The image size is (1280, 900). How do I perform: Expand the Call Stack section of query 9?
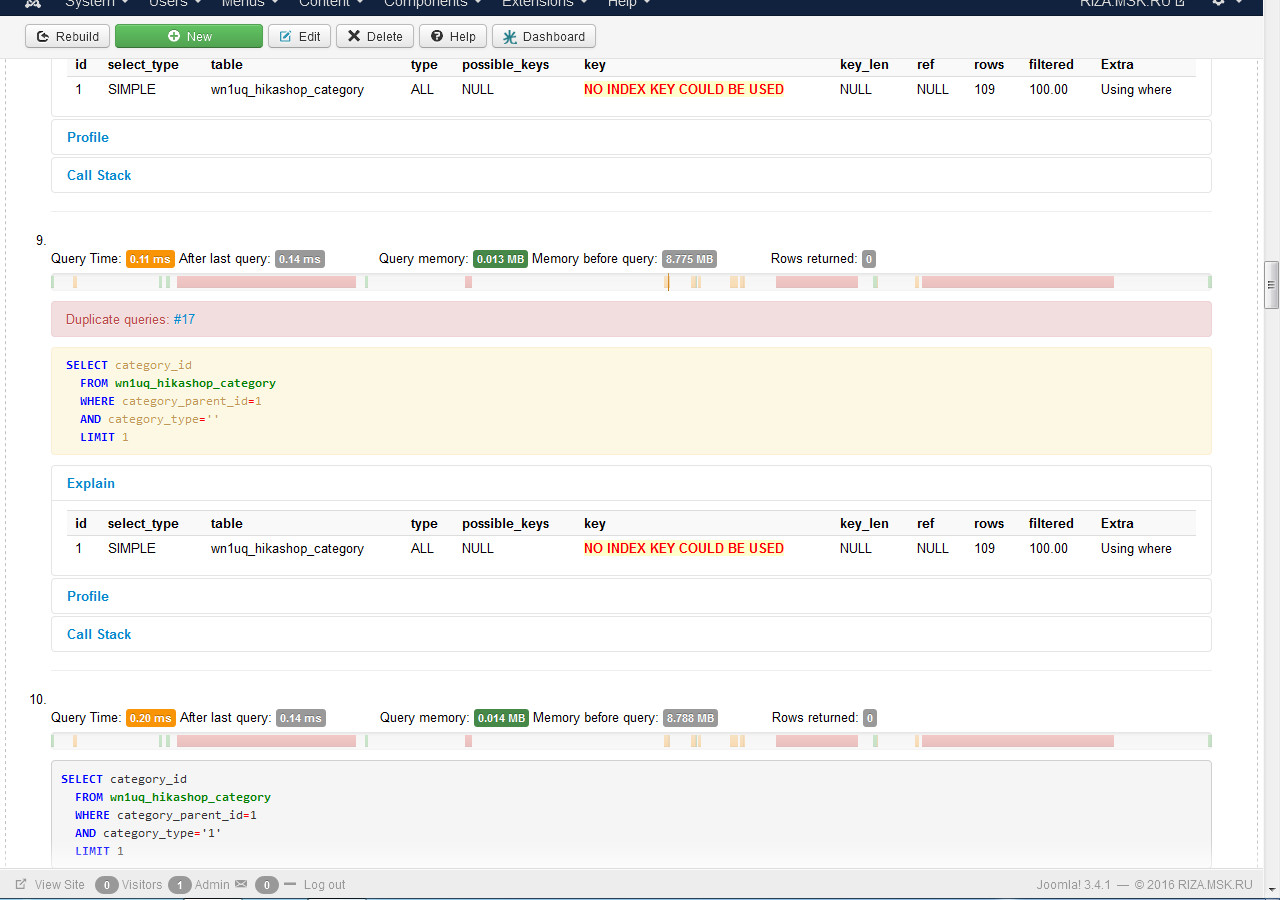point(99,634)
